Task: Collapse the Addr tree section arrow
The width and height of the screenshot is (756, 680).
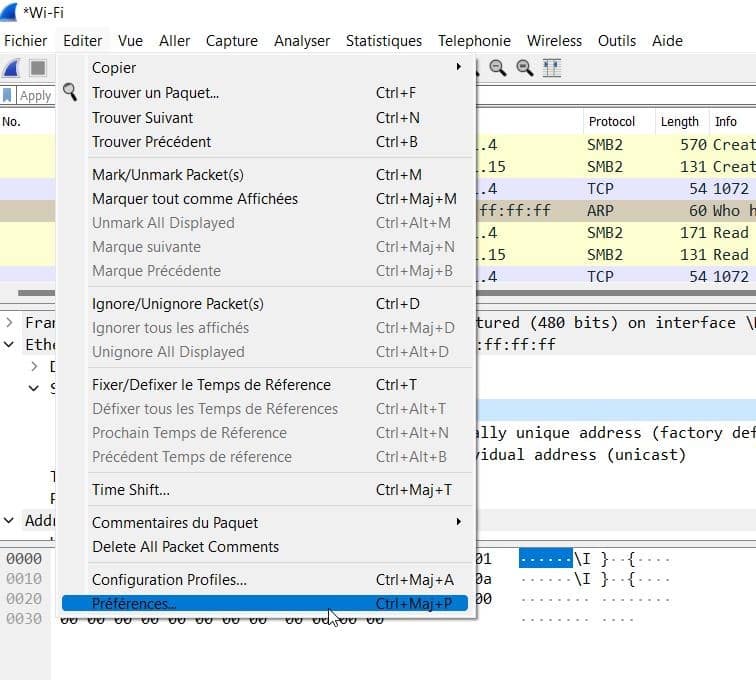Action: 9,520
